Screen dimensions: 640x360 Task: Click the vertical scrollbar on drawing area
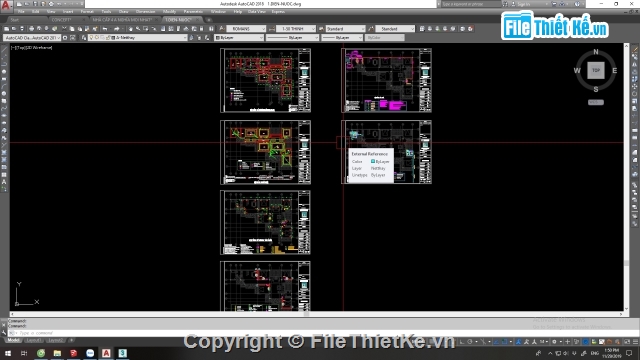[x=627, y=178]
